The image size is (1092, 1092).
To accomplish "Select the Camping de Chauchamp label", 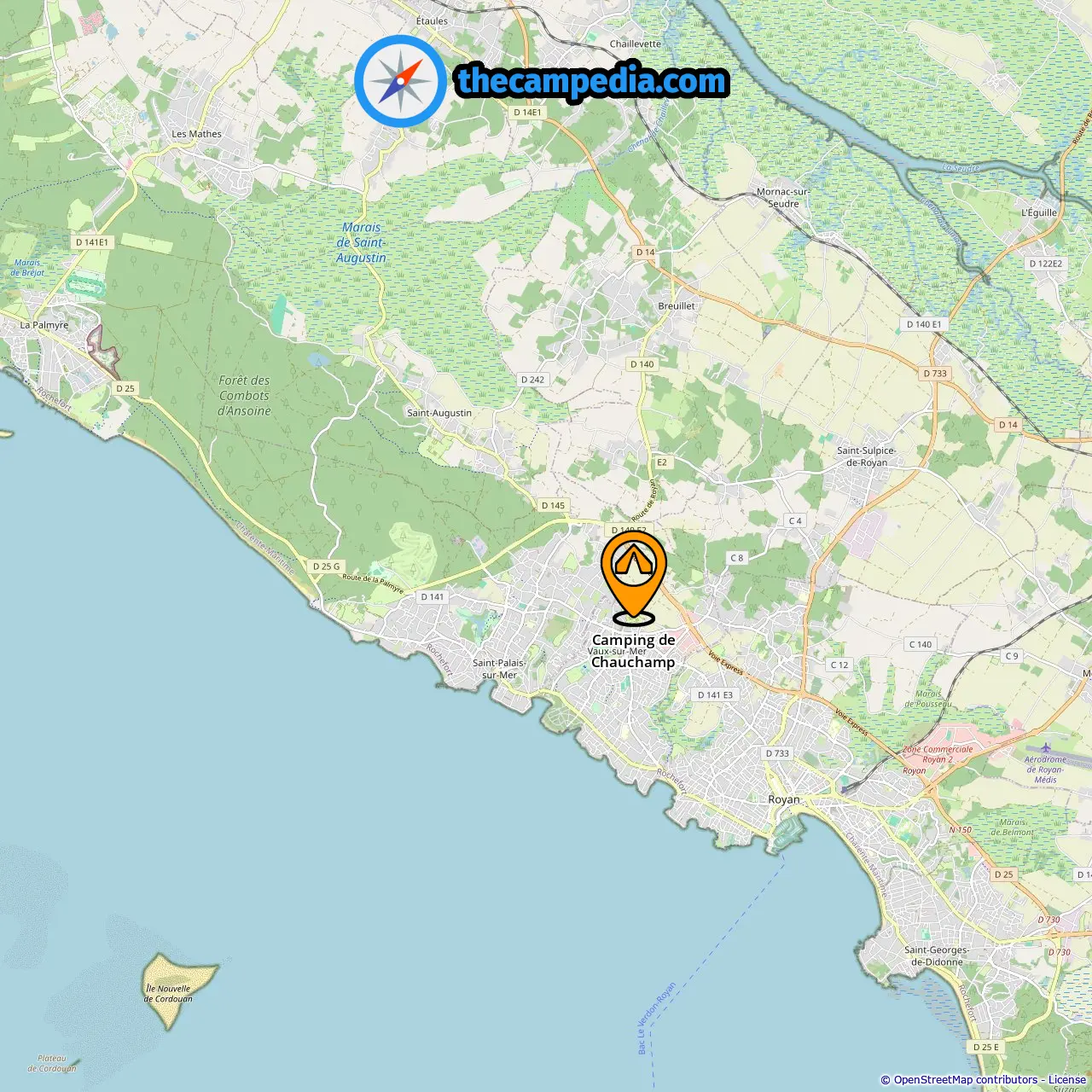I will click(x=633, y=651).
